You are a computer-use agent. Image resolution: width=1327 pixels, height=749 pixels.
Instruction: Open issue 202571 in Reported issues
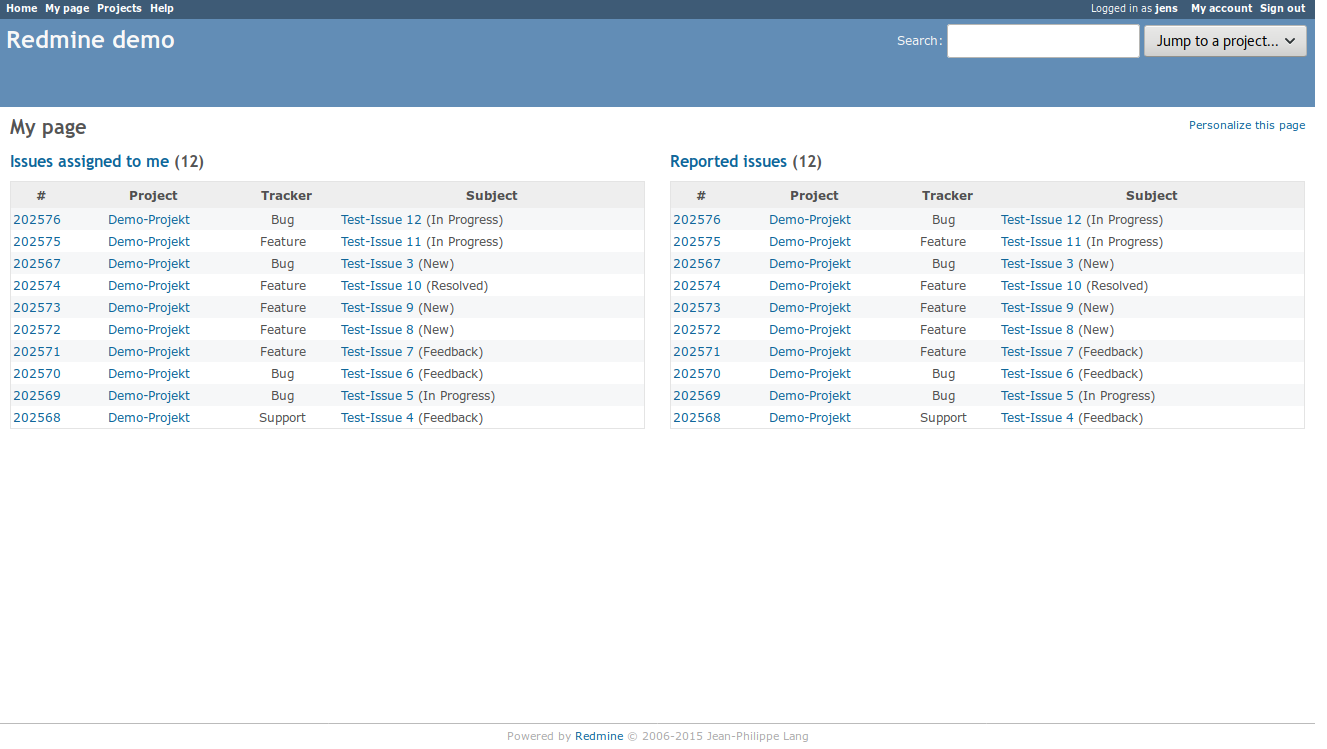(697, 352)
